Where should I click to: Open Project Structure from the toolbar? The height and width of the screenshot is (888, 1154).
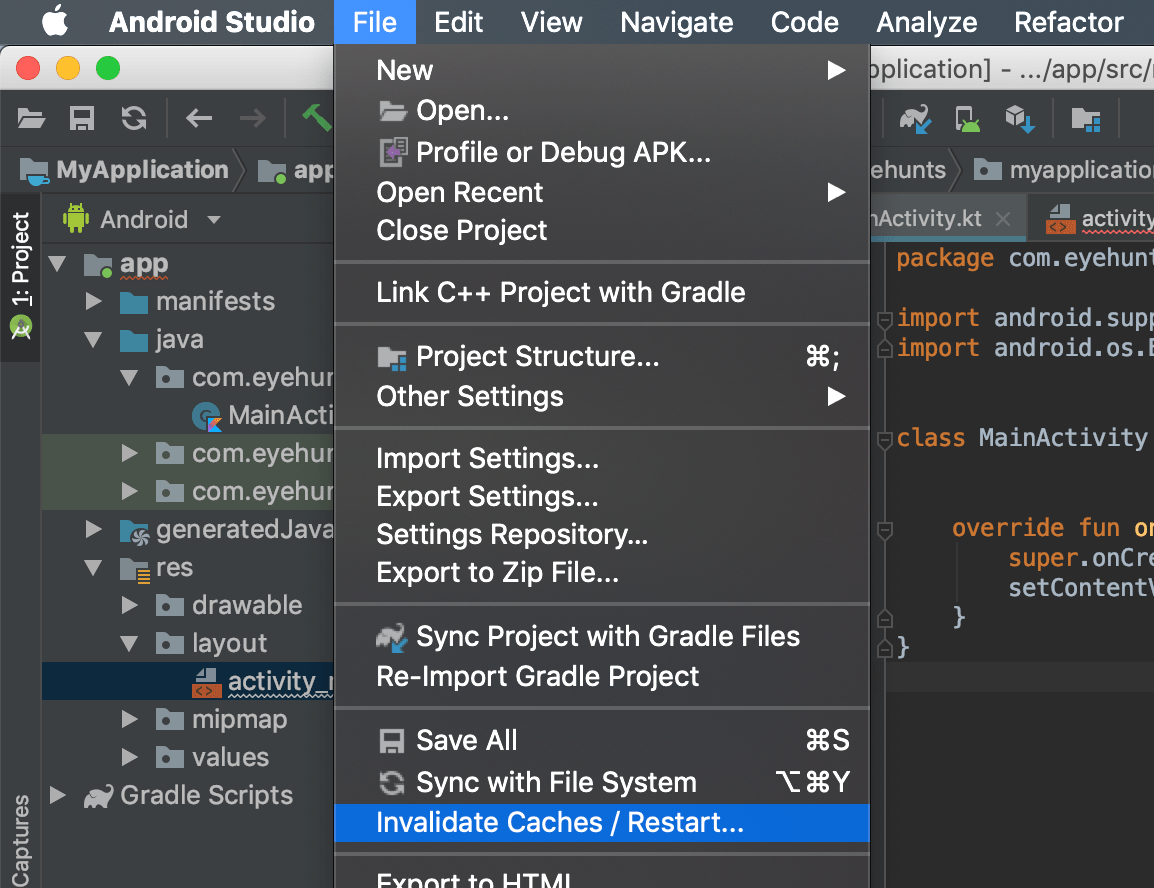[x=1087, y=118]
